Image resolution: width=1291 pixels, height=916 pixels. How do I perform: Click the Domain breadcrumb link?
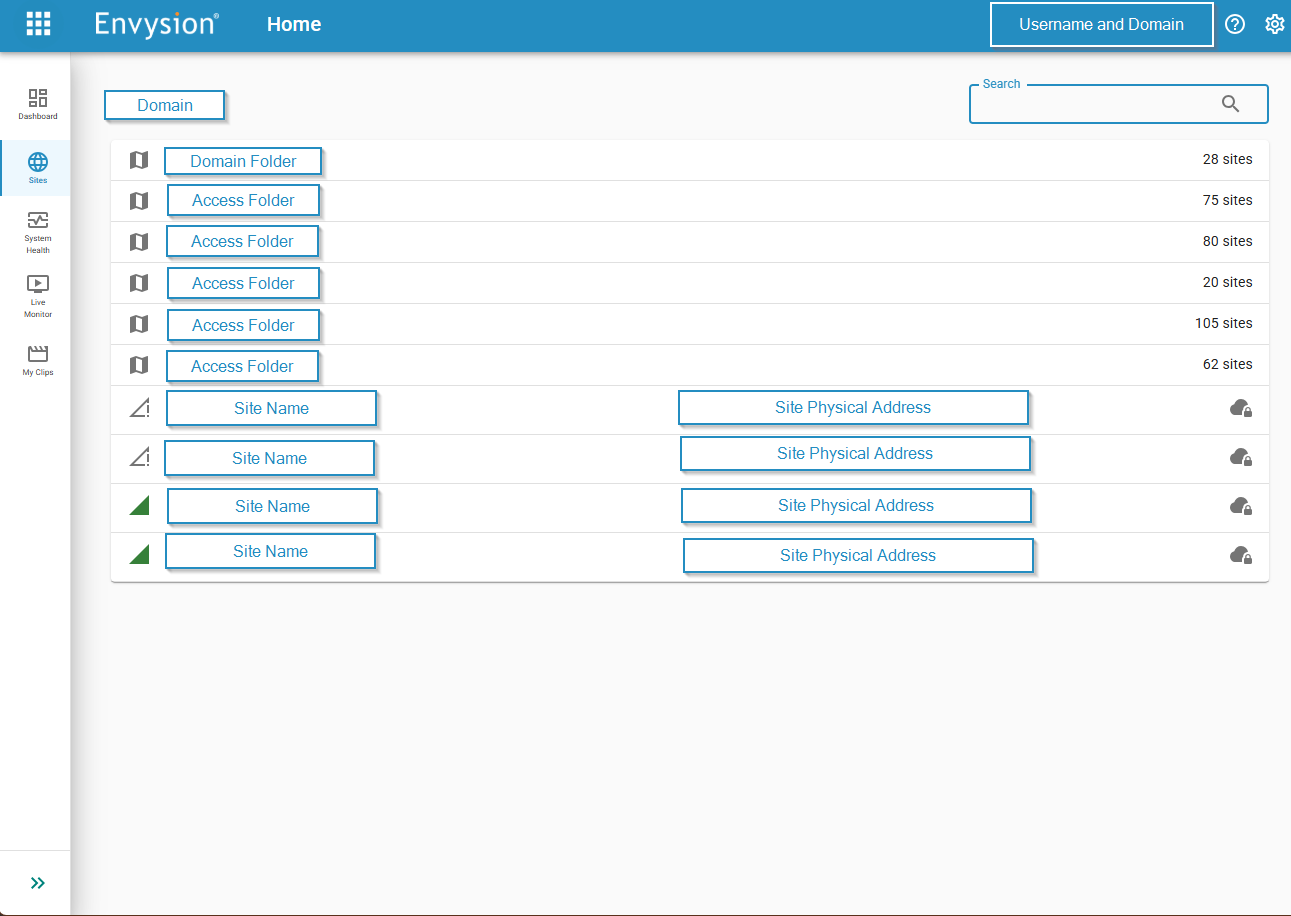click(x=165, y=105)
